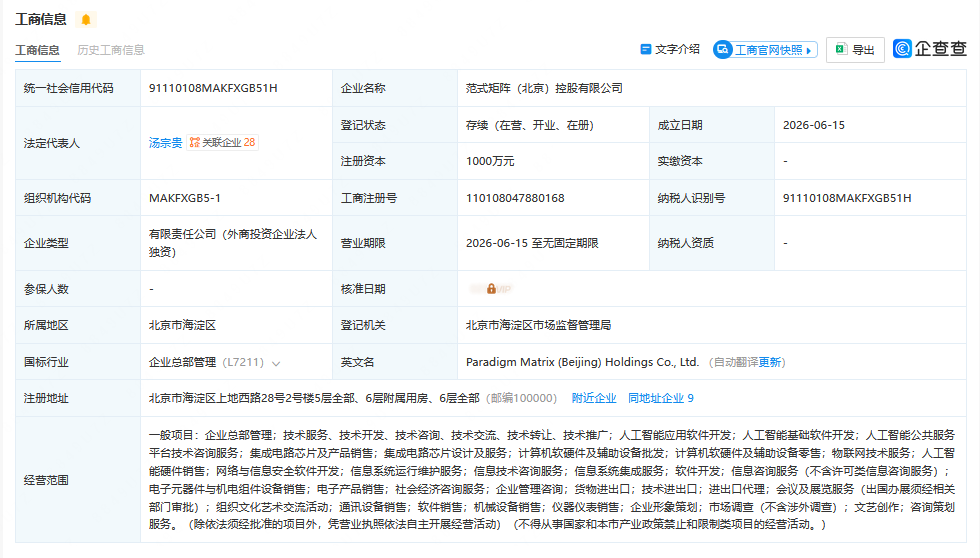Click registration status 存续（在营、开业、在册）

(529, 125)
